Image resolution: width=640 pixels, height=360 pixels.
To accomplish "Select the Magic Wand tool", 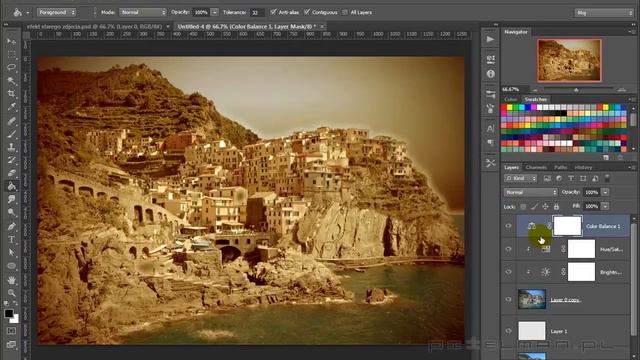I will [11, 81].
